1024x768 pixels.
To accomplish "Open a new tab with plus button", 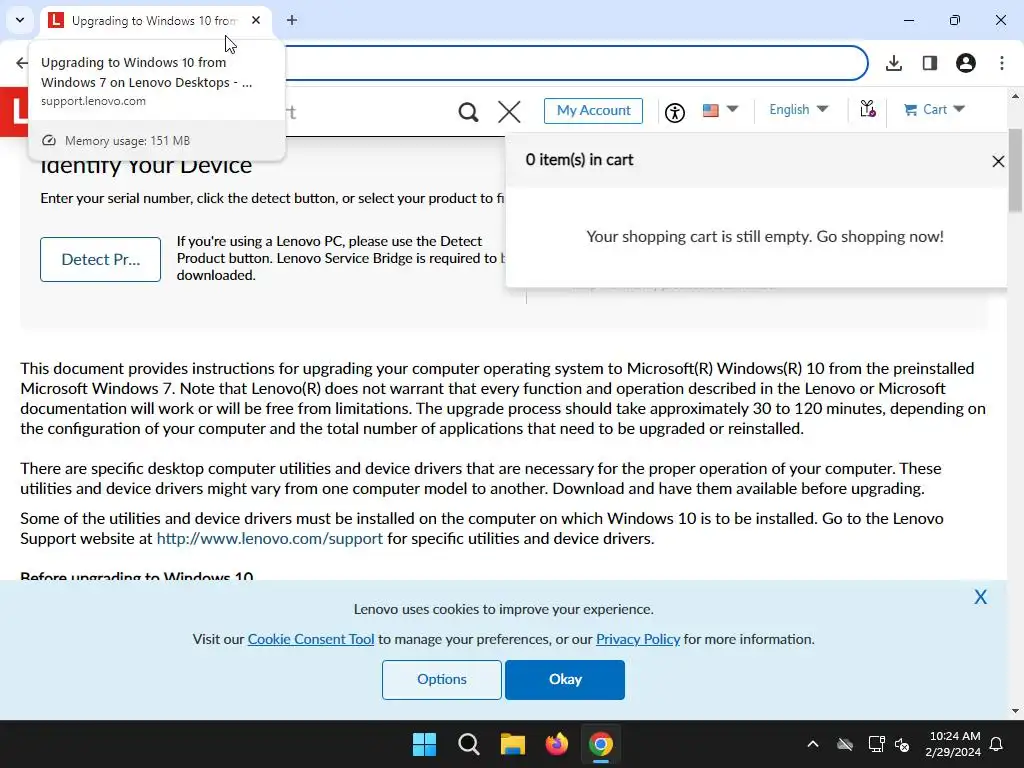I will pos(292,20).
